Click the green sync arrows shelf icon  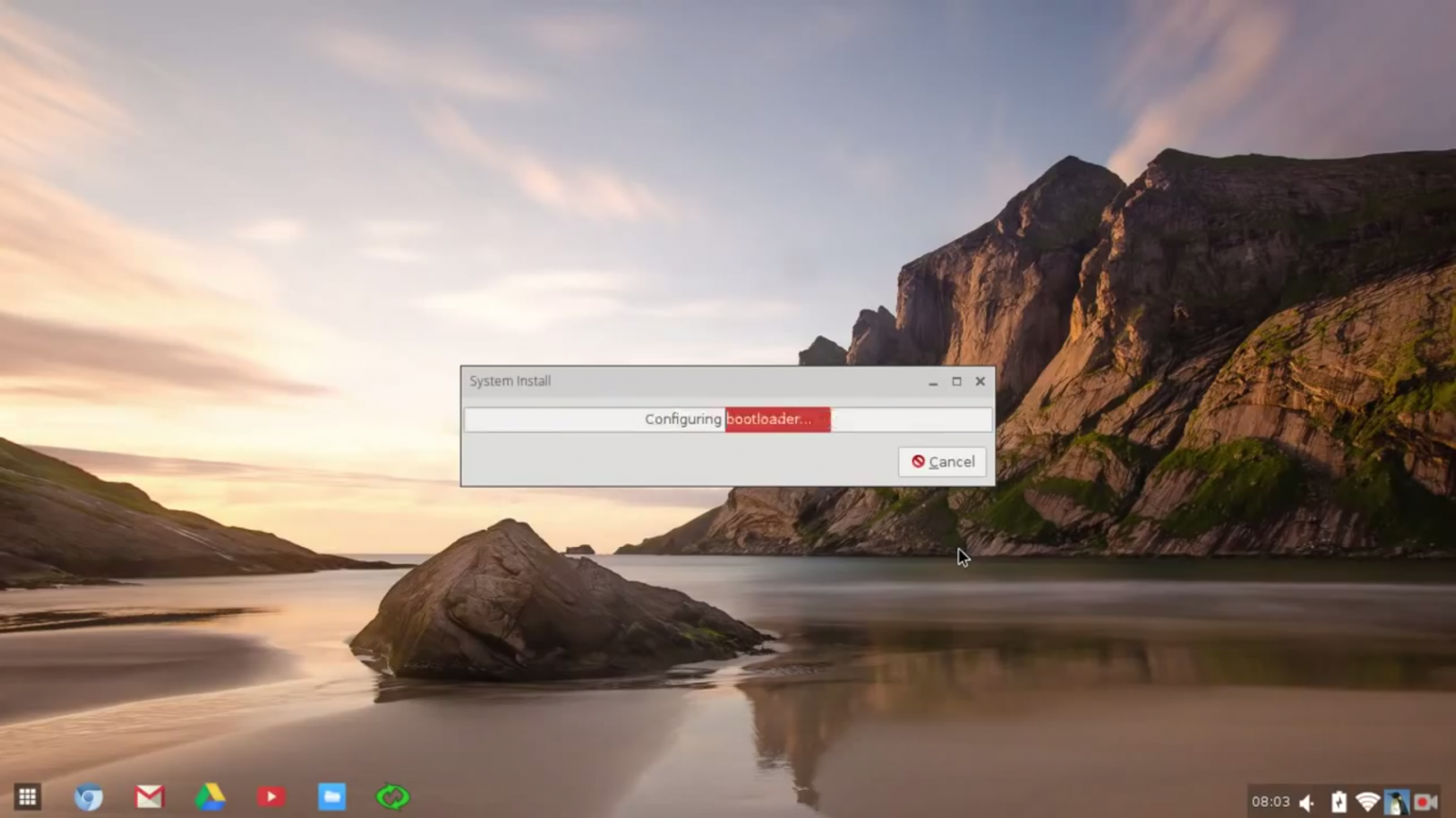[x=393, y=797]
